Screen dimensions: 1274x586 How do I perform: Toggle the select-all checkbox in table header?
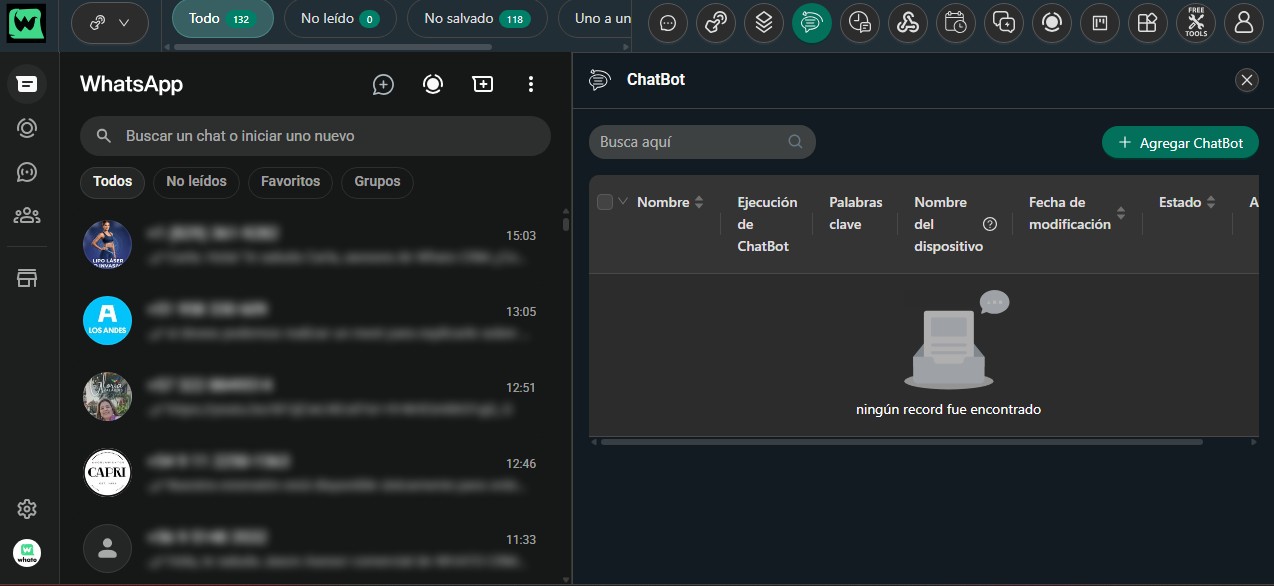(x=604, y=202)
